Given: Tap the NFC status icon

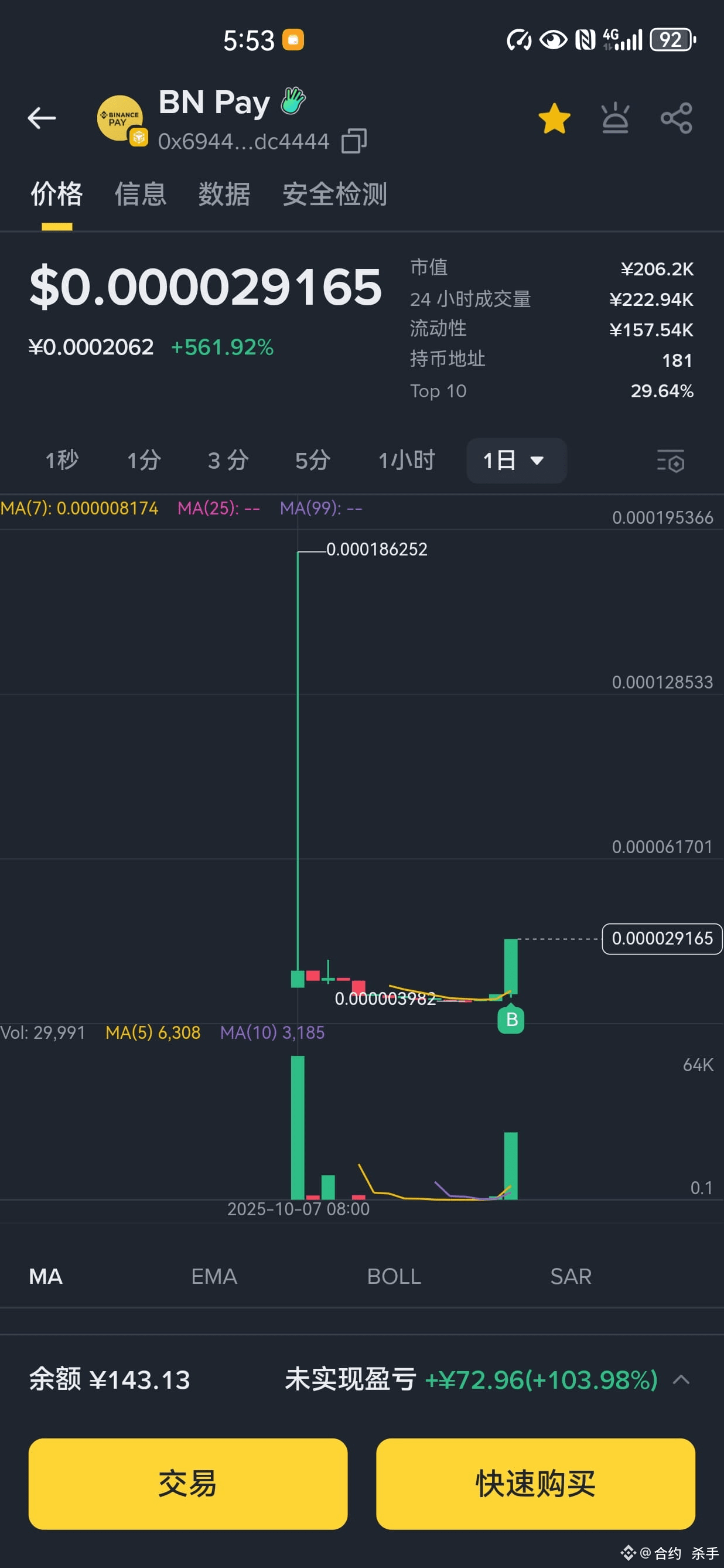Looking at the screenshot, I should (585, 40).
